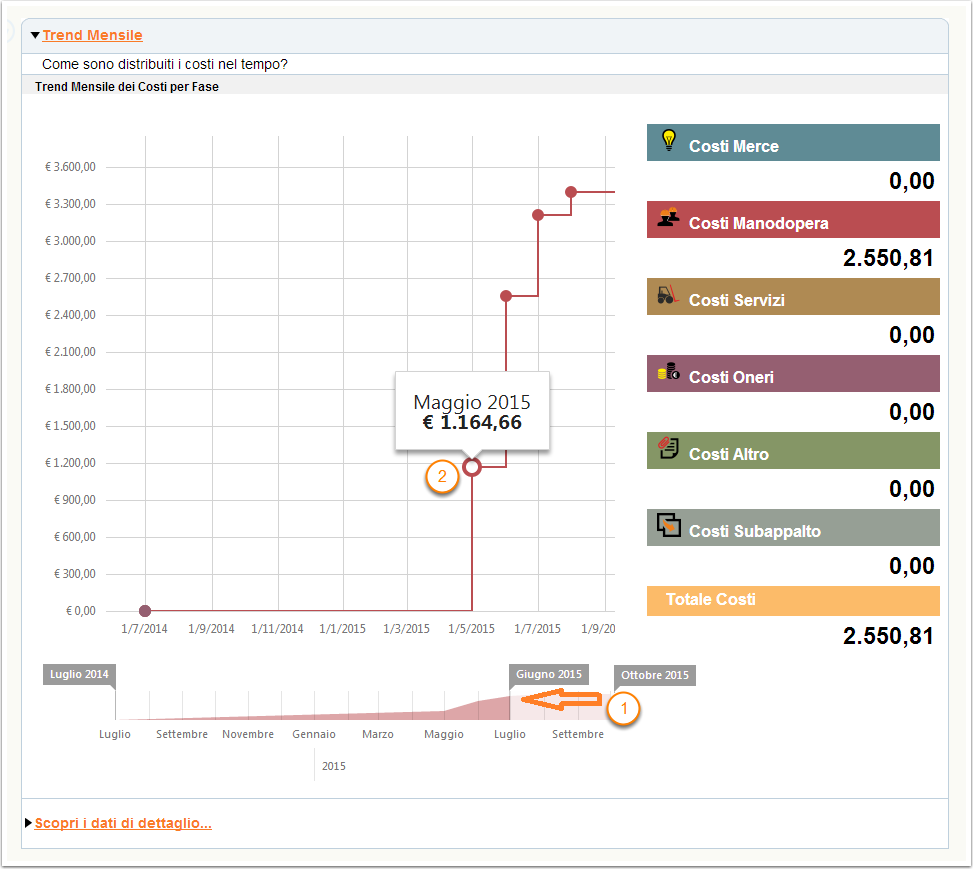Image resolution: width=973 pixels, height=869 pixels.
Task: Select the Costi Manodopera legend bar
Action: [793, 220]
